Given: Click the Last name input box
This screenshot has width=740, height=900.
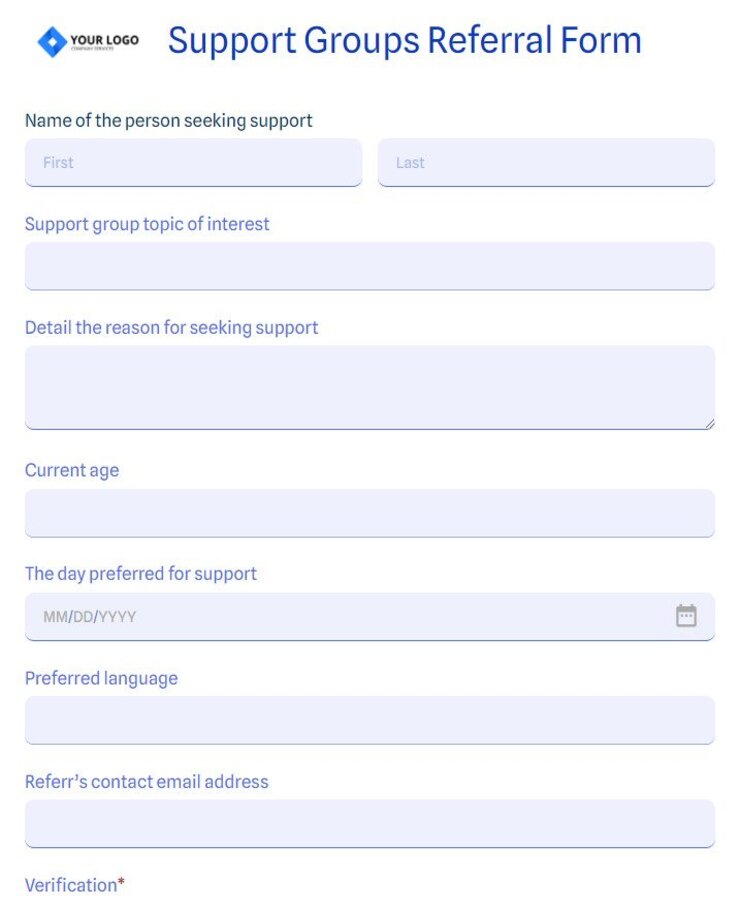Looking at the screenshot, I should click(547, 162).
